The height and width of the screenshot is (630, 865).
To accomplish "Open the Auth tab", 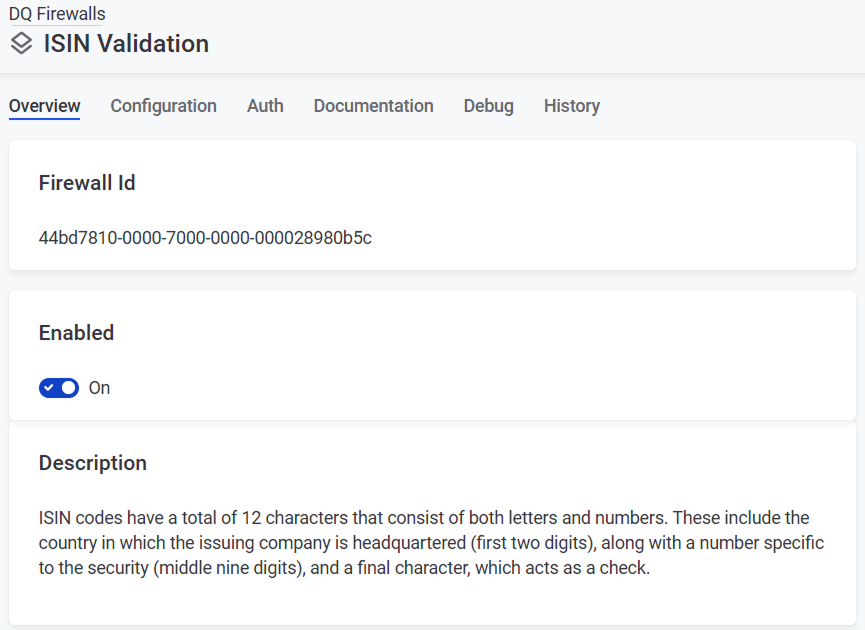I will click(265, 106).
